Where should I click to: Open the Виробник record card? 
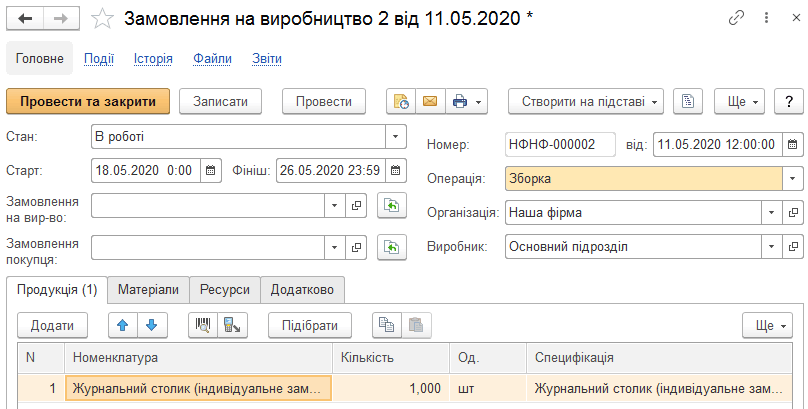[x=793, y=247]
